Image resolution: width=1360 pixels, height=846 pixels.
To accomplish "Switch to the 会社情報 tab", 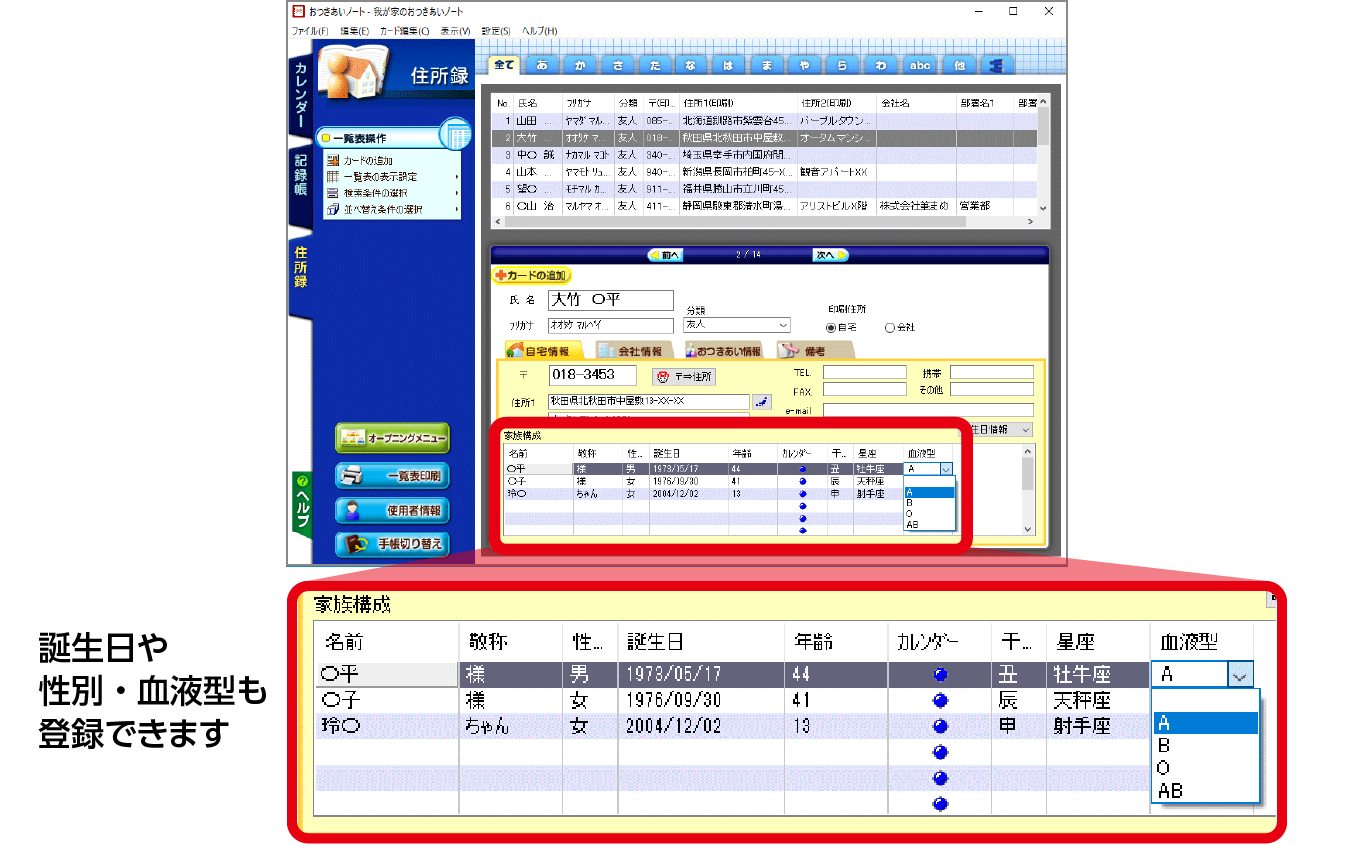I will click(632, 351).
